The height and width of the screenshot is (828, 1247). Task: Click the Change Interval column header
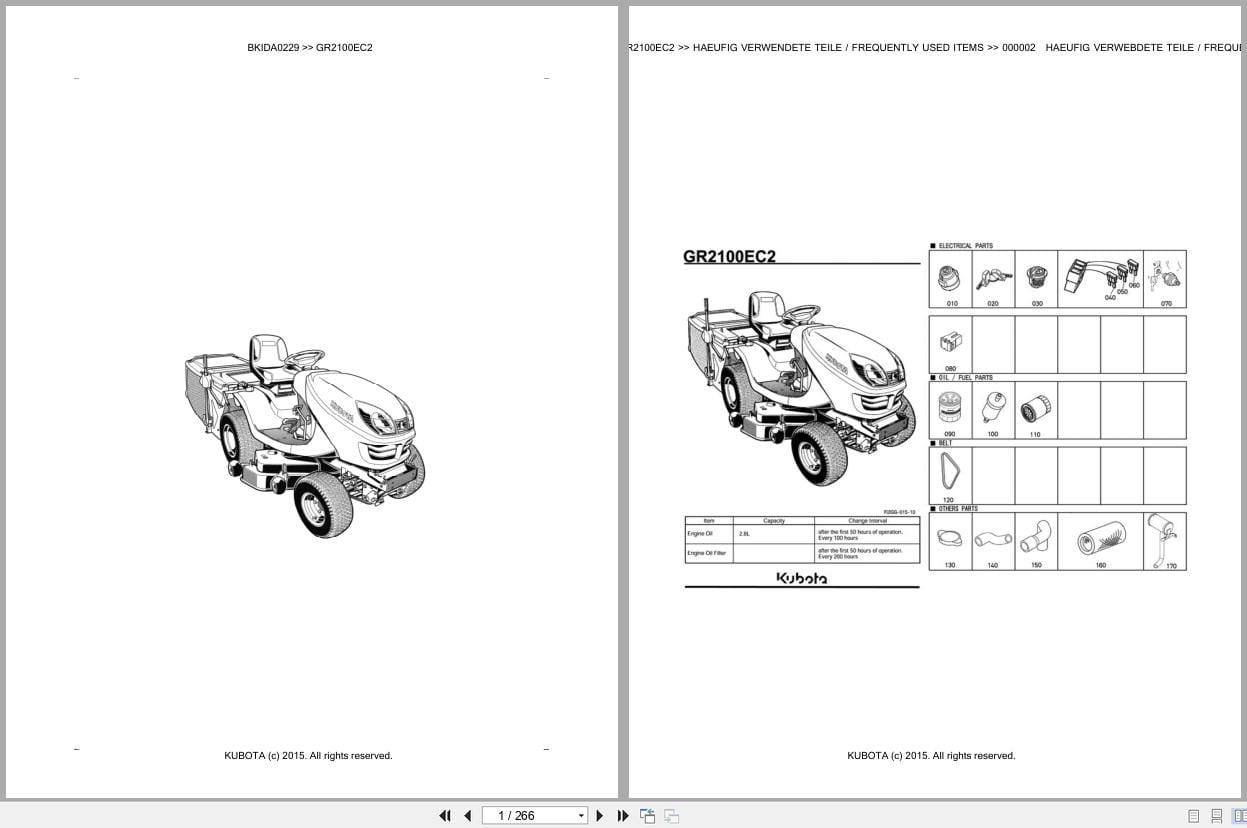867,521
